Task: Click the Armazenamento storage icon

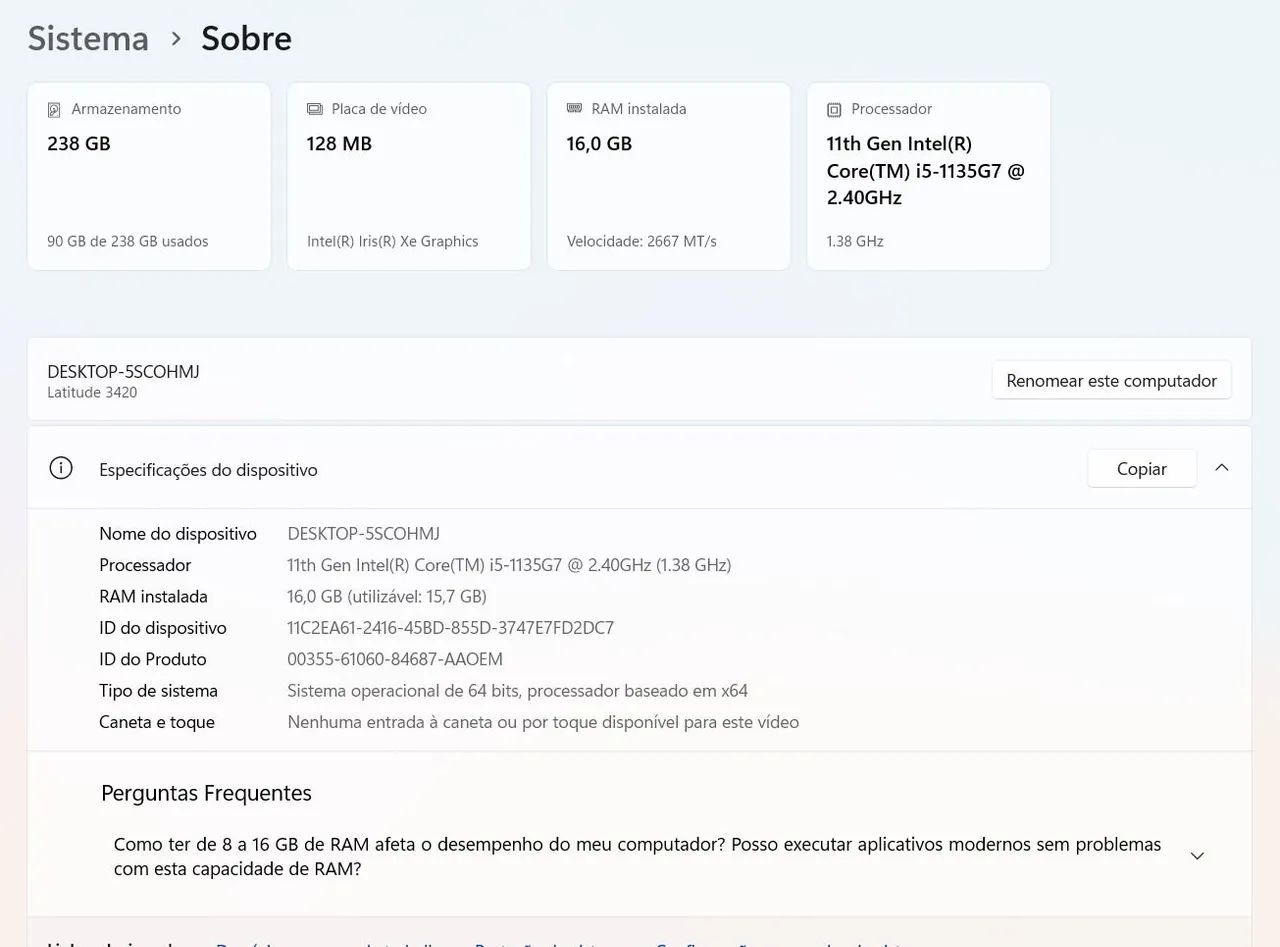Action: click(55, 109)
